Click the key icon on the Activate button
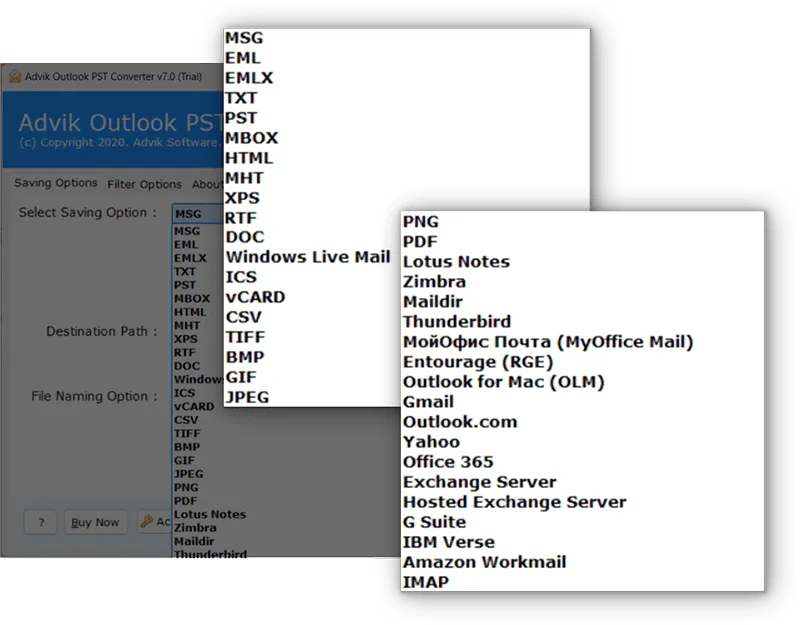The width and height of the screenshot is (800, 625). (x=147, y=521)
